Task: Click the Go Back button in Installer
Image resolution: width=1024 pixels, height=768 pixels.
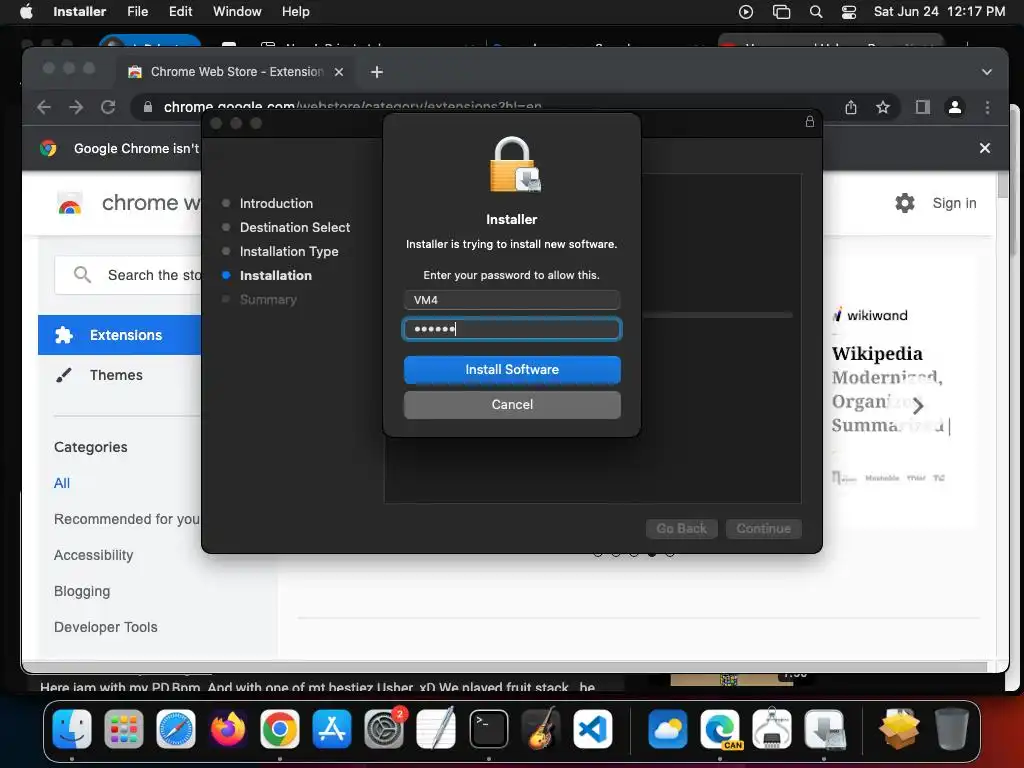Action: pyautogui.click(x=682, y=528)
